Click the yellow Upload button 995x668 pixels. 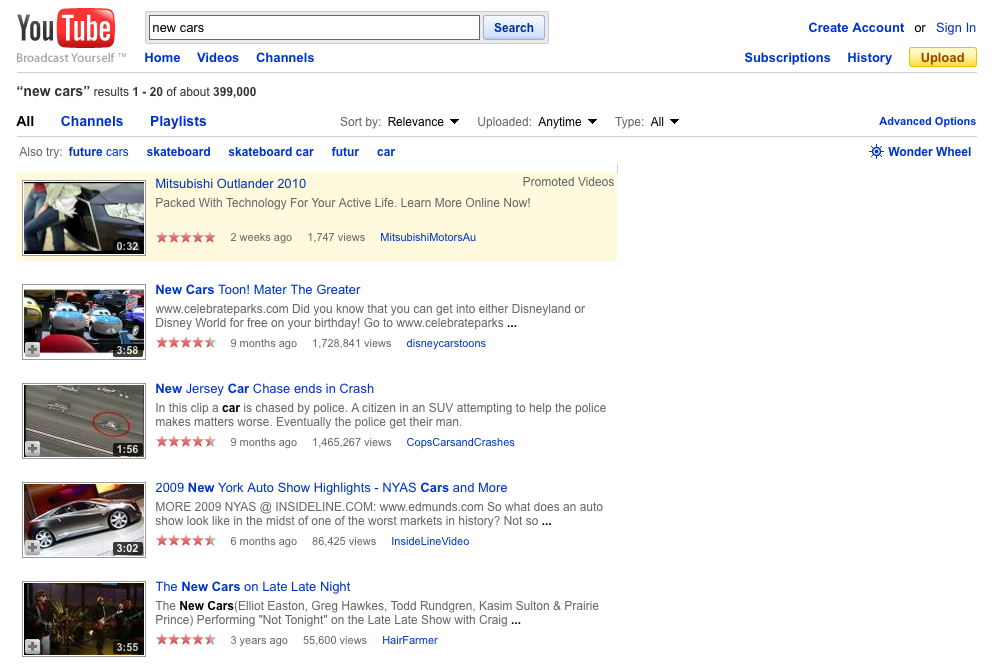coord(942,58)
